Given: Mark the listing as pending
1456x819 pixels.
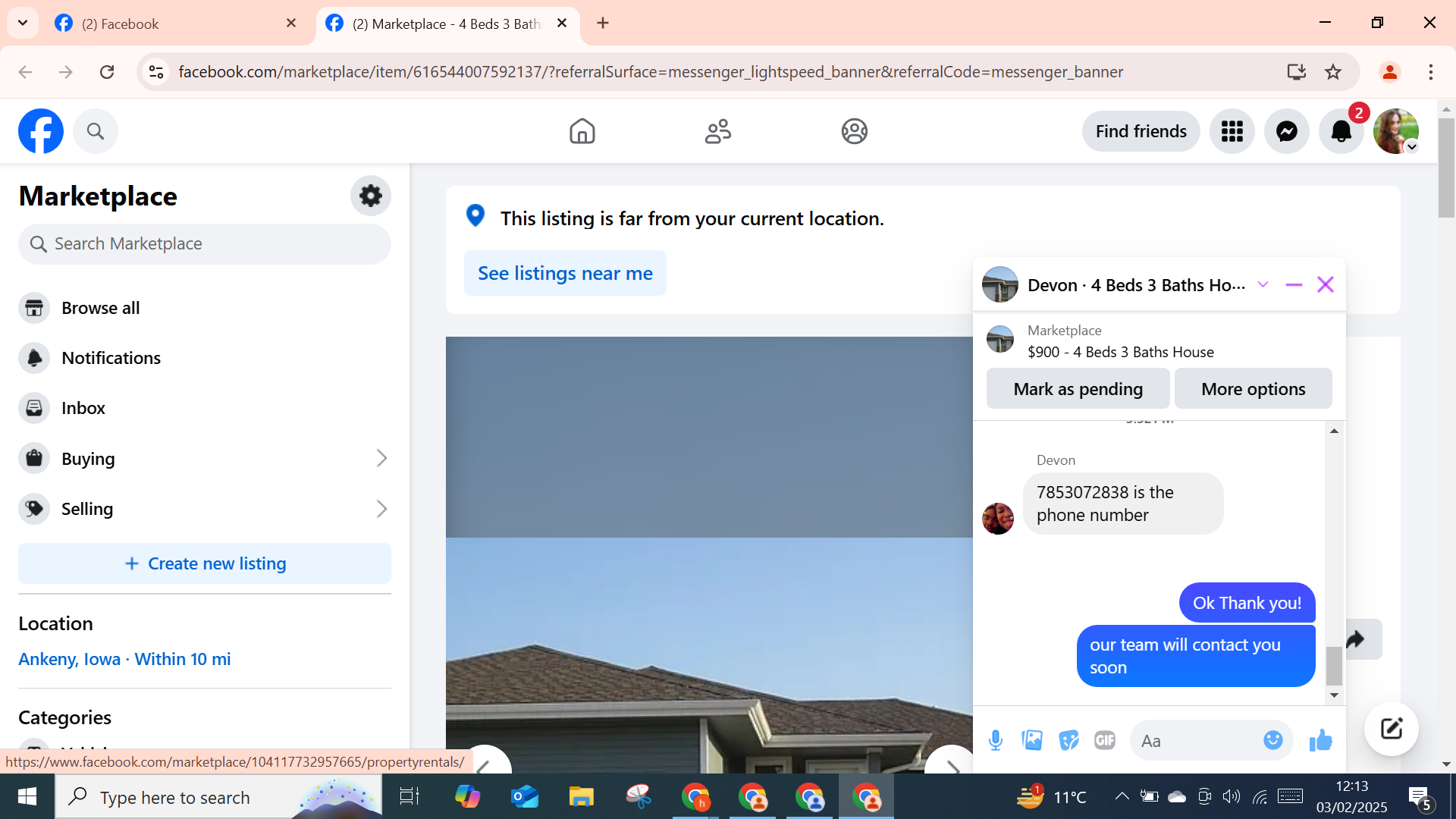Looking at the screenshot, I should point(1078,389).
